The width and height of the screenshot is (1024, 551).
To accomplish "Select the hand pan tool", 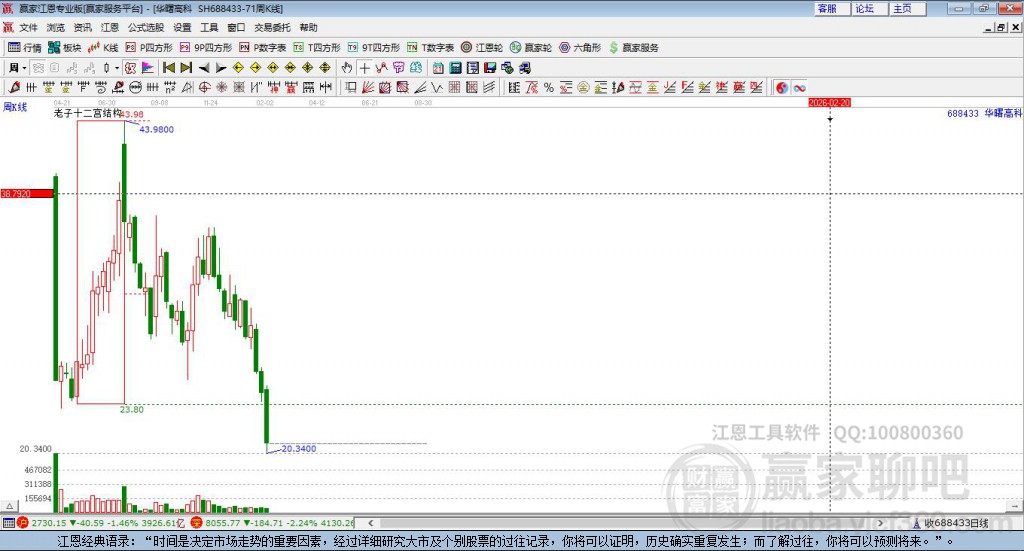I will (x=347, y=68).
